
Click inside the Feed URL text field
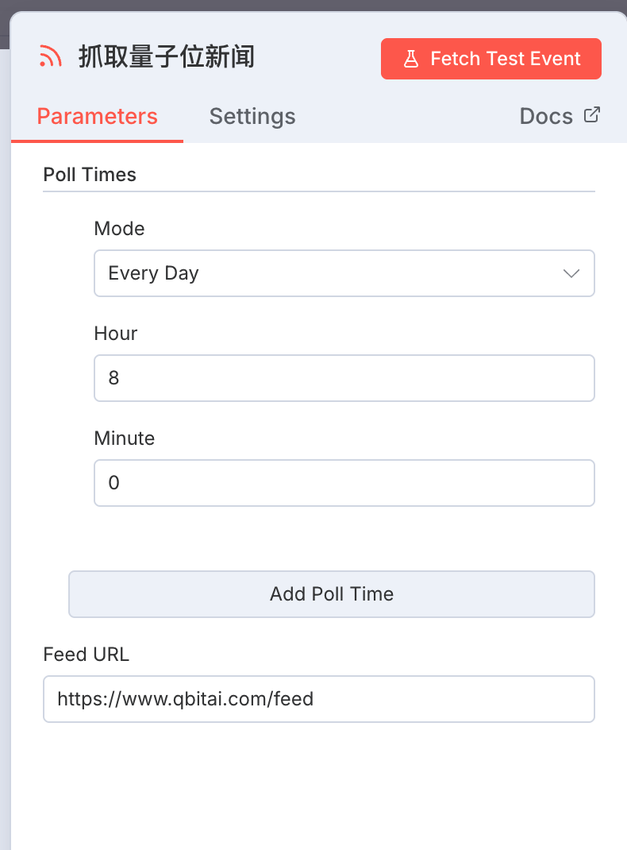[318, 699]
